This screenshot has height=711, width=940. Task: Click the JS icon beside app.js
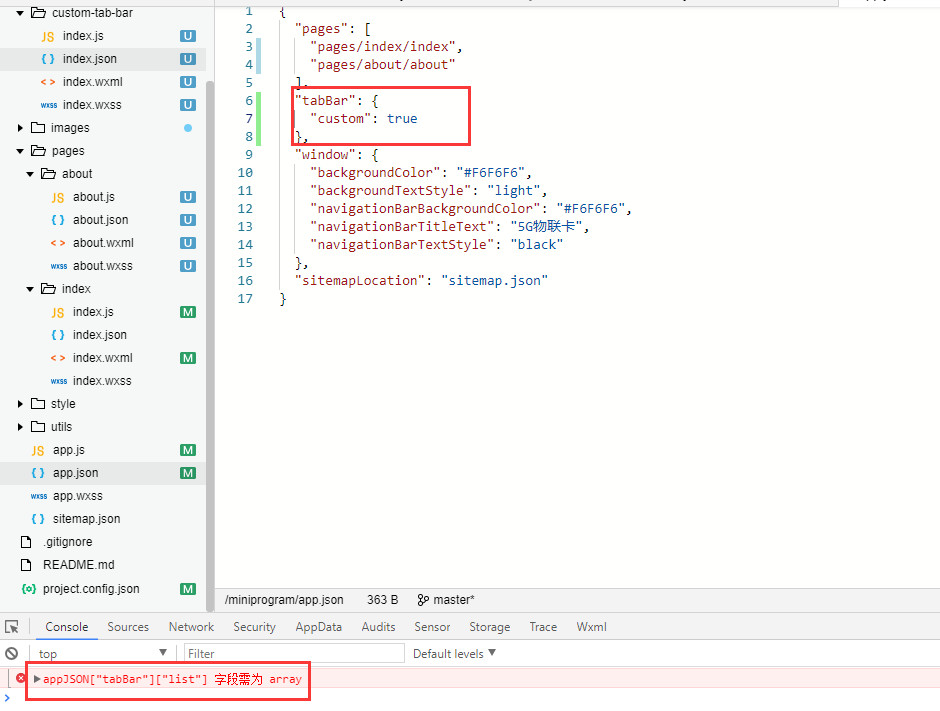(38, 450)
